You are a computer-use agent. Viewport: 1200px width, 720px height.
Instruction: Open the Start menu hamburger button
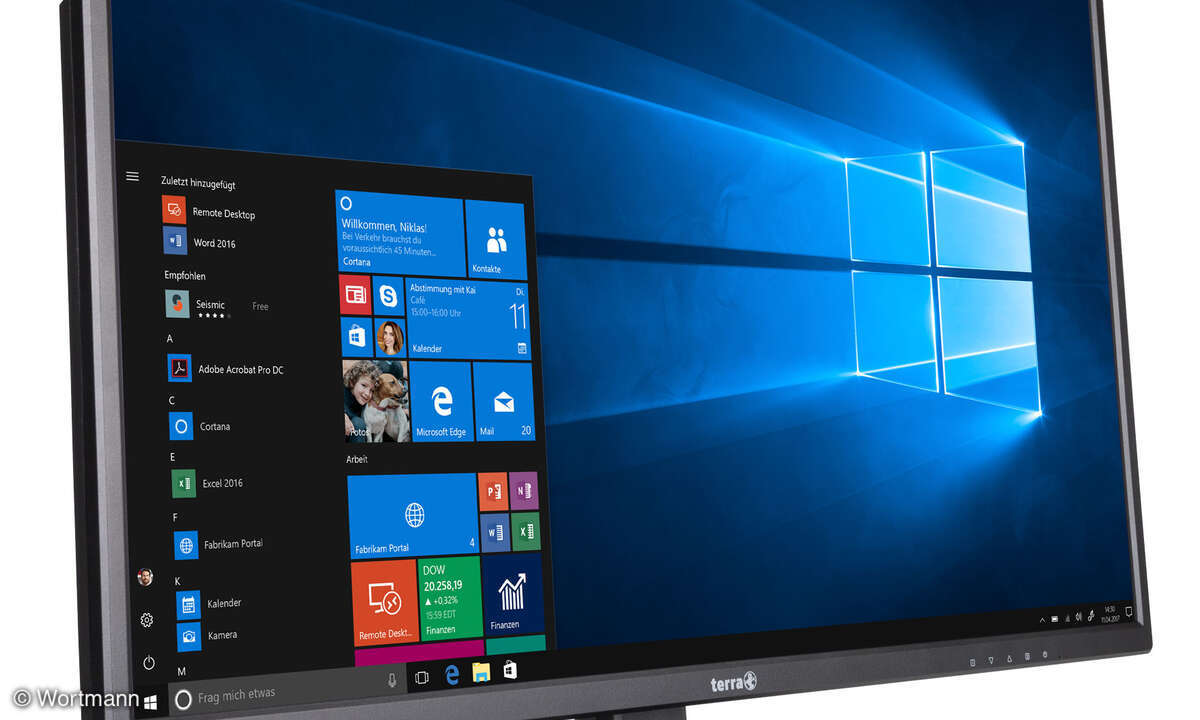[x=132, y=176]
